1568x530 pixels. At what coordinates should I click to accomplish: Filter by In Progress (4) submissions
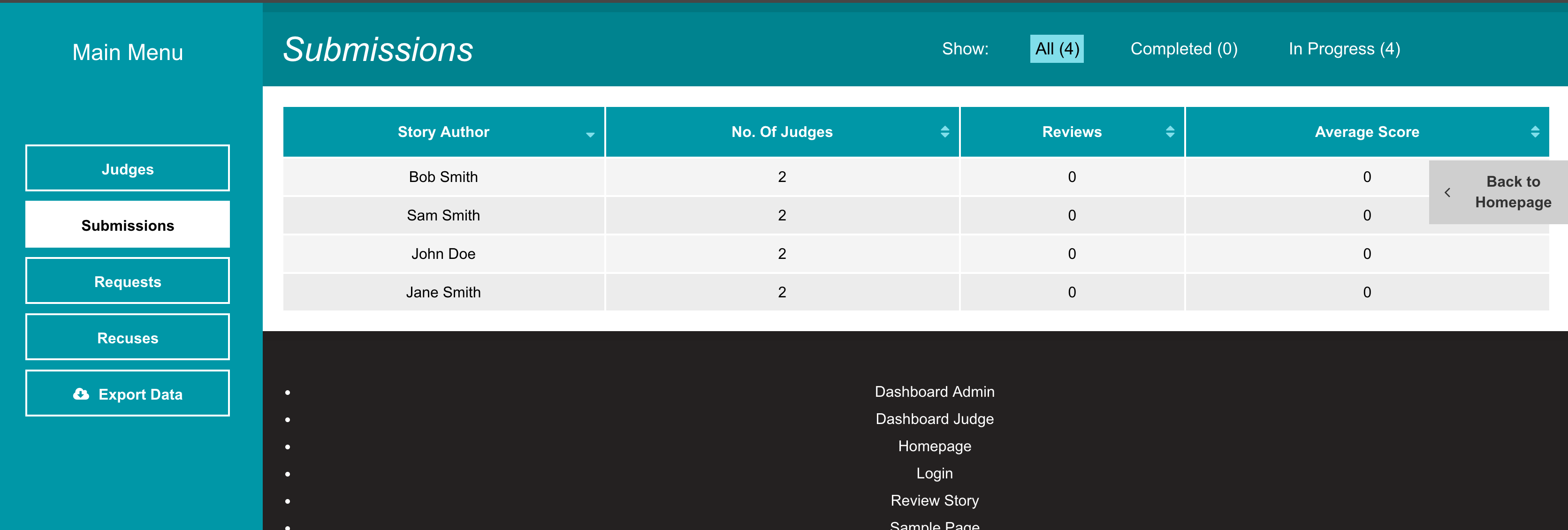pos(1344,49)
